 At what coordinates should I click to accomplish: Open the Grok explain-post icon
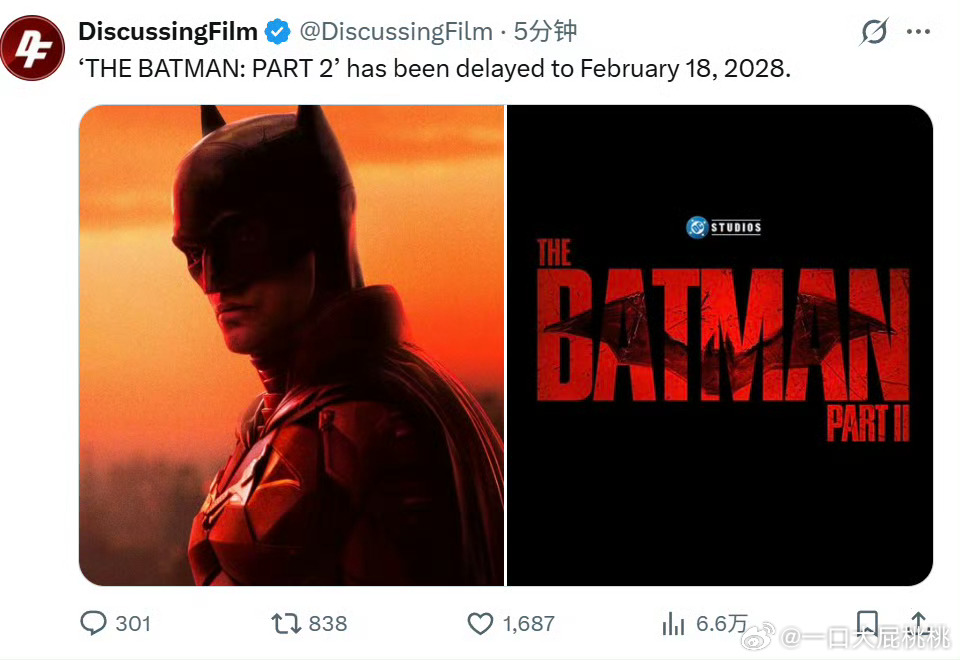pyautogui.click(x=873, y=31)
